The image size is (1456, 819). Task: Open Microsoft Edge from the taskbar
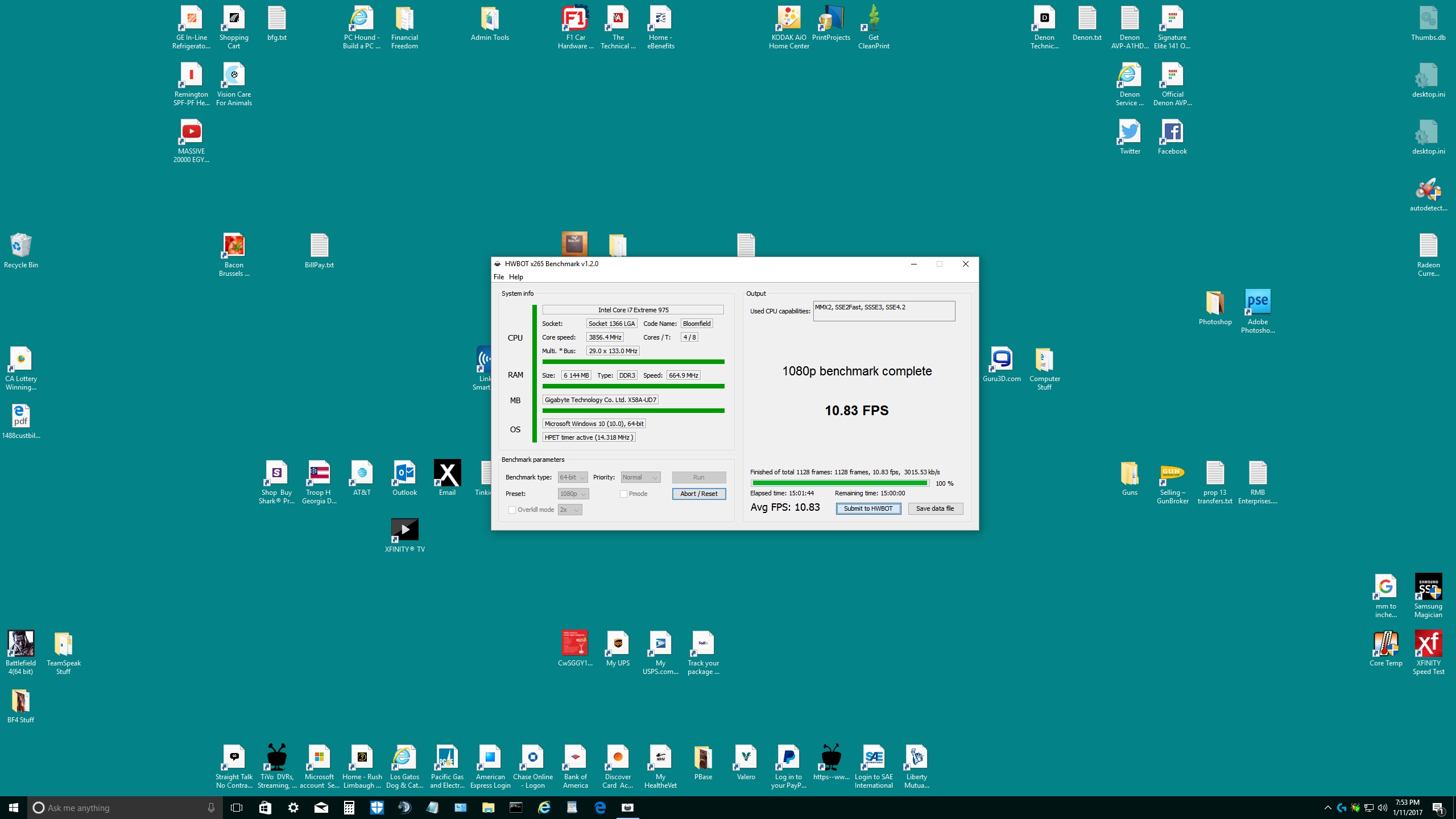pos(600,808)
